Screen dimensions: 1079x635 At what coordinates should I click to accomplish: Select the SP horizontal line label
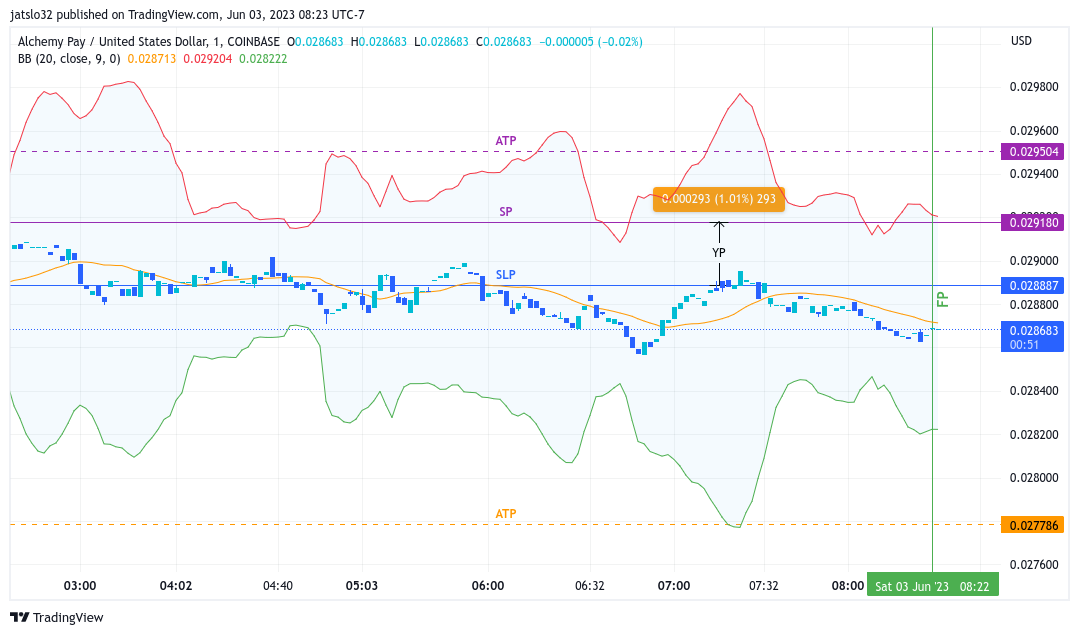pos(506,211)
